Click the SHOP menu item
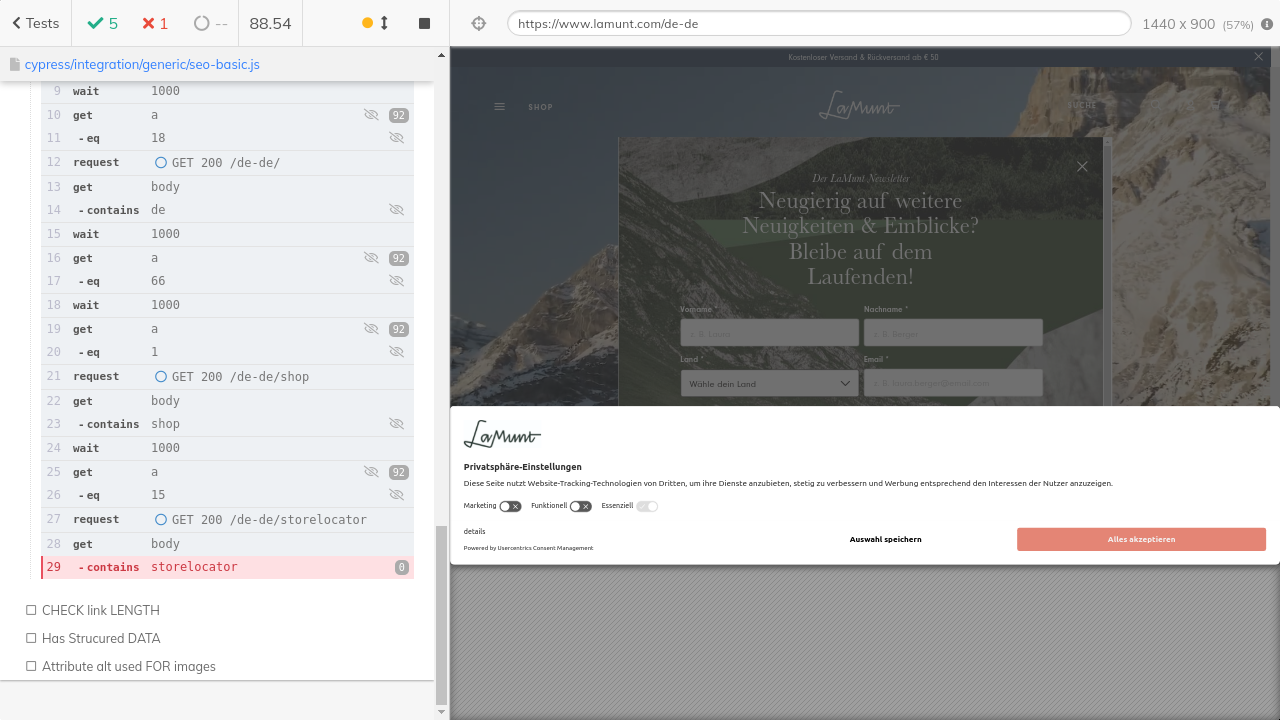Viewport: 1280px width, 720px height. (540, 107)
